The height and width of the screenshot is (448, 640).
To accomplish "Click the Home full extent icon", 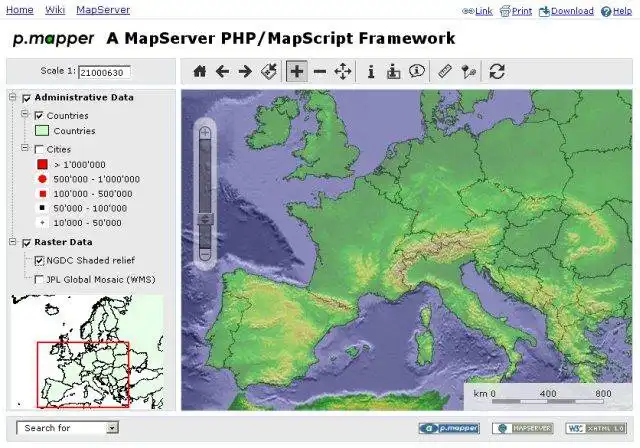I will (200, 71).
